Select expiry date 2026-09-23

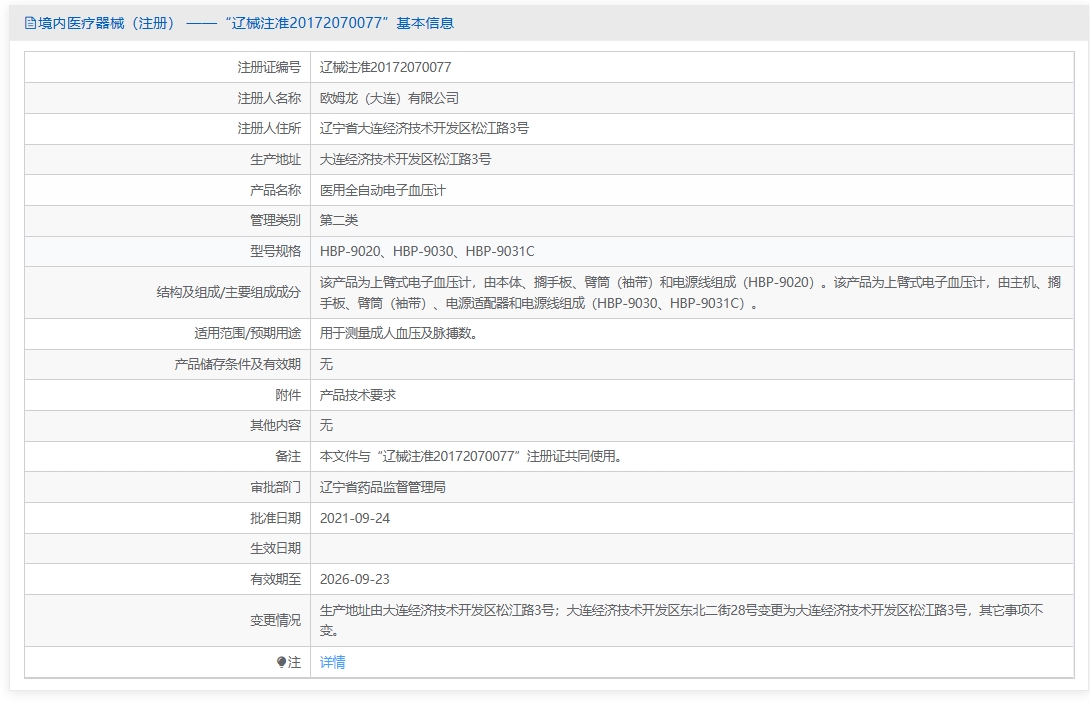tap(355, 579)
